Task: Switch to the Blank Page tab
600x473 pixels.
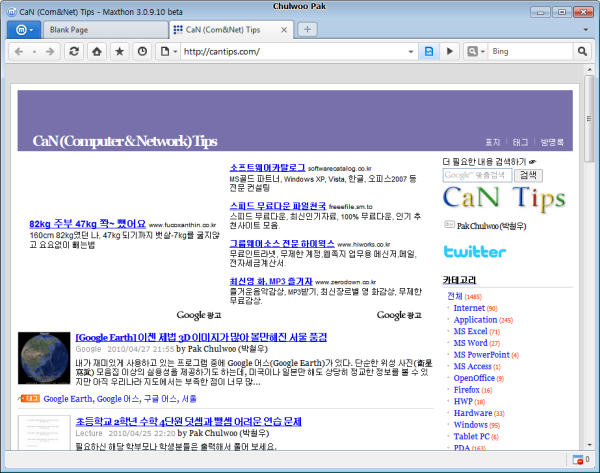Action: 105,30
